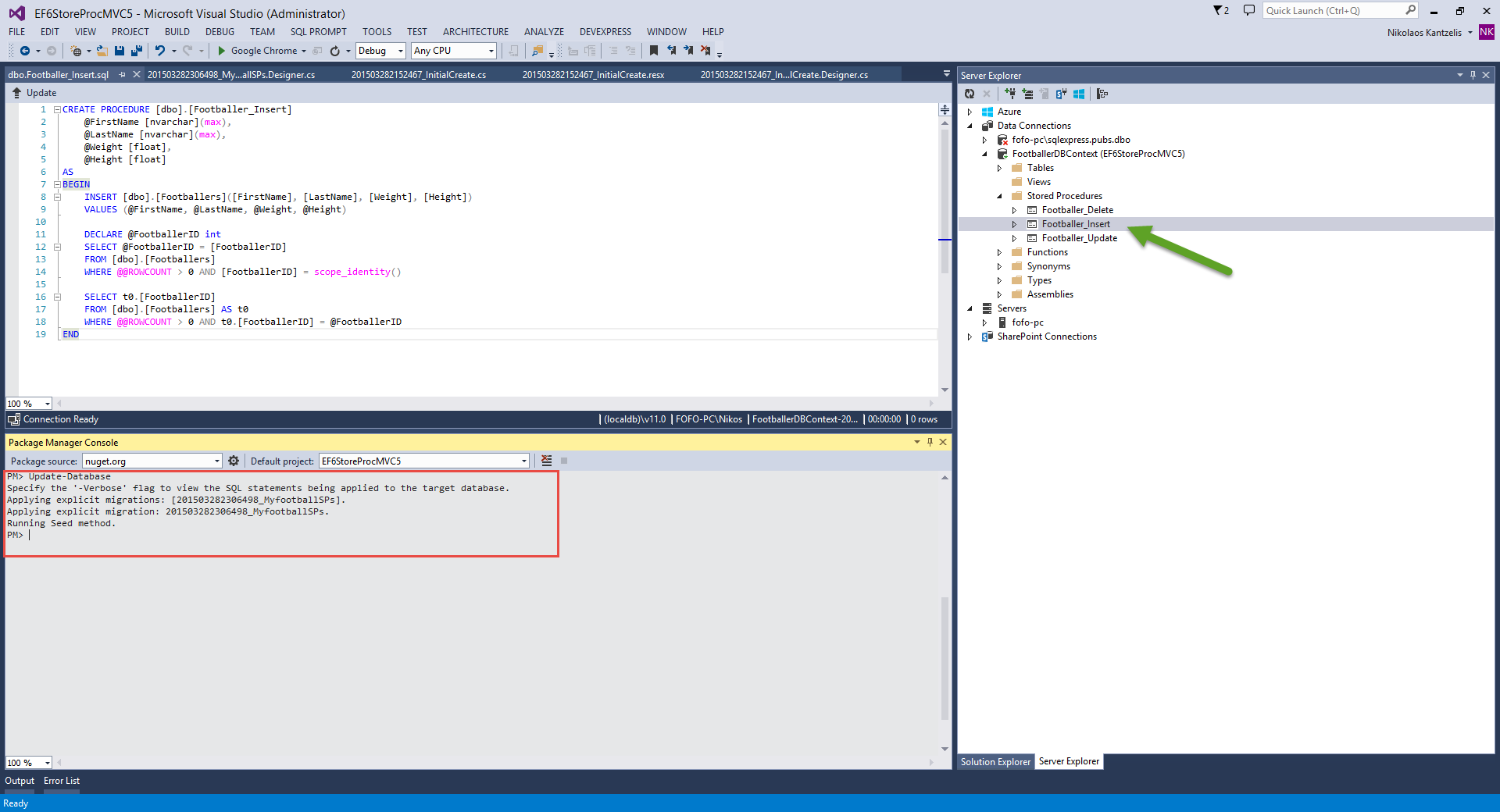
Task: Open Package Manager settings gear icon
Action: pos(234,461)
